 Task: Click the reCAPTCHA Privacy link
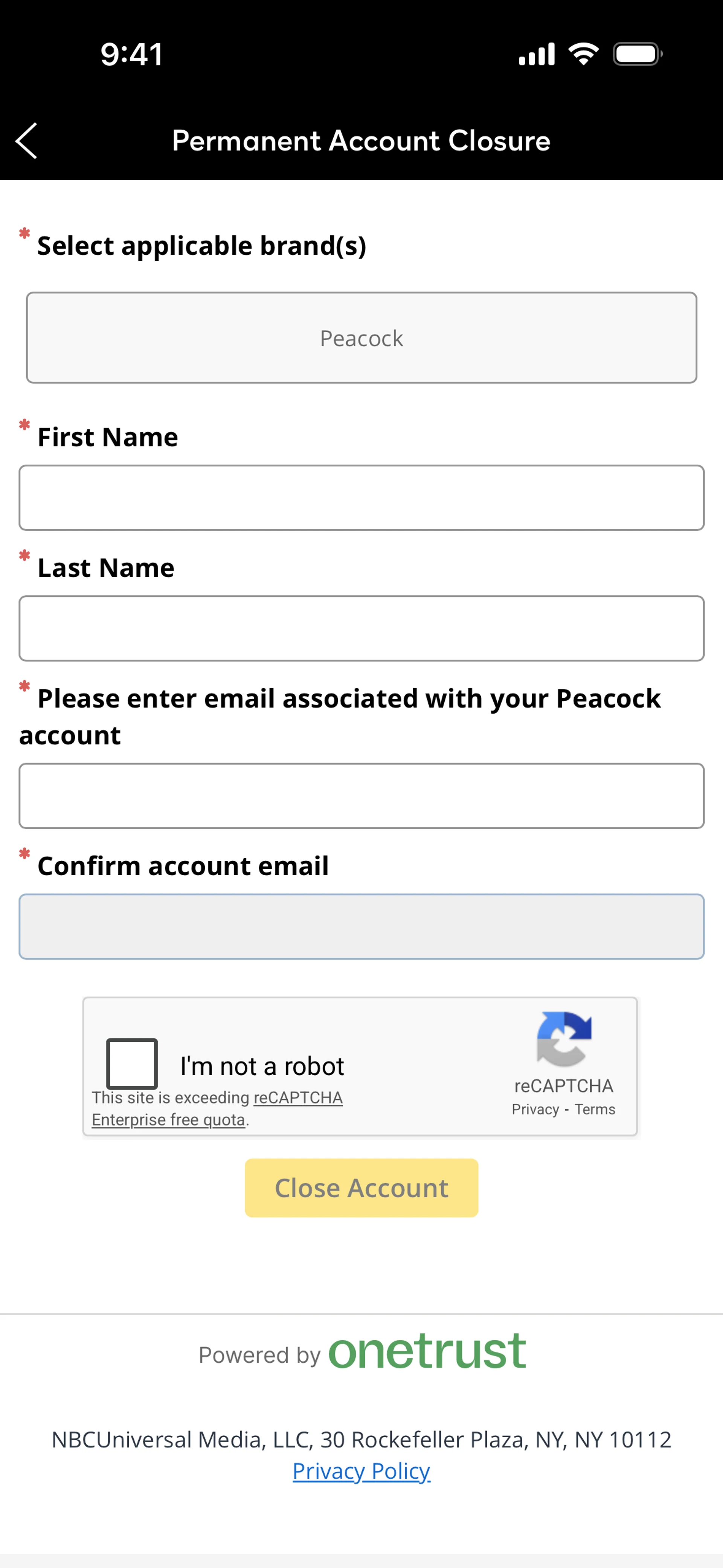click(535, 1109)
